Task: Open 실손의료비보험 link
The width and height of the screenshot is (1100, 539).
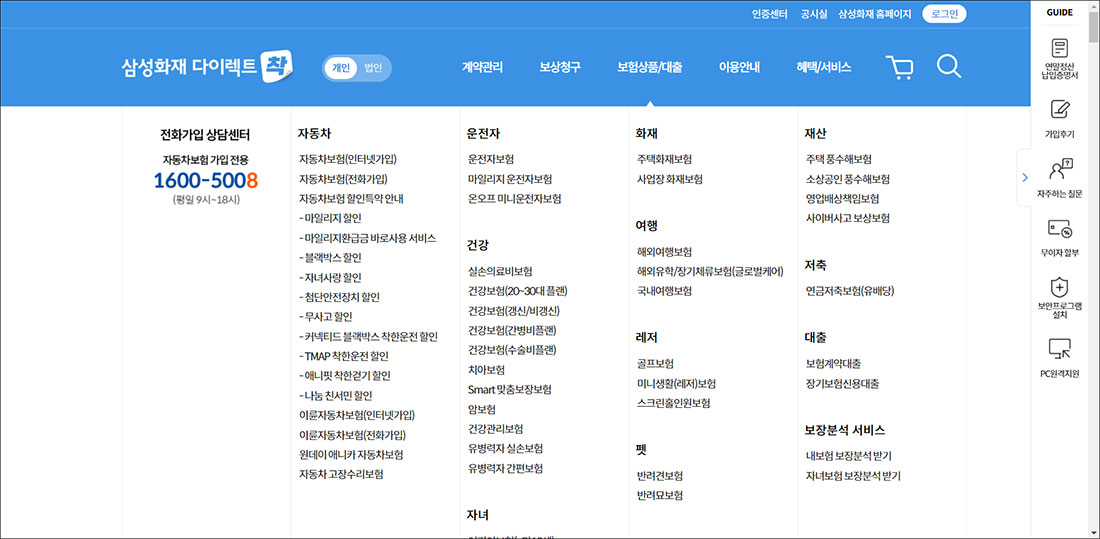Action: point(500,271)
